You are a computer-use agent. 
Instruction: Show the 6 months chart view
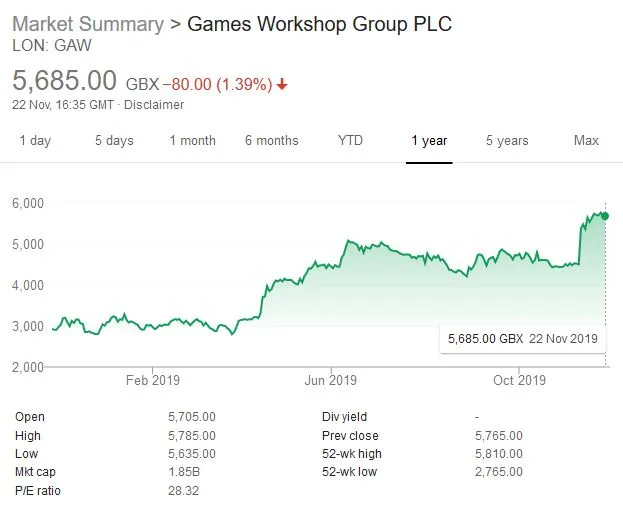(x=271, y=141)
